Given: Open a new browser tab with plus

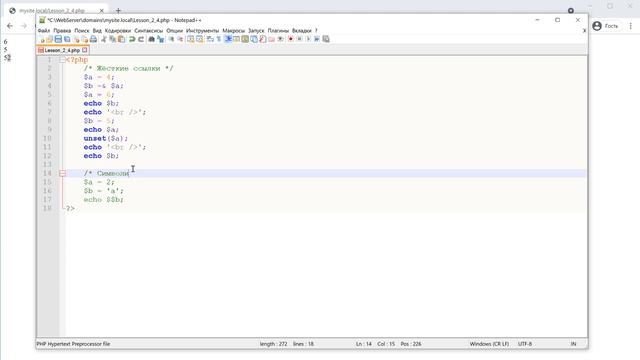Looking at the screenshot, I should (x=118, y=11).
